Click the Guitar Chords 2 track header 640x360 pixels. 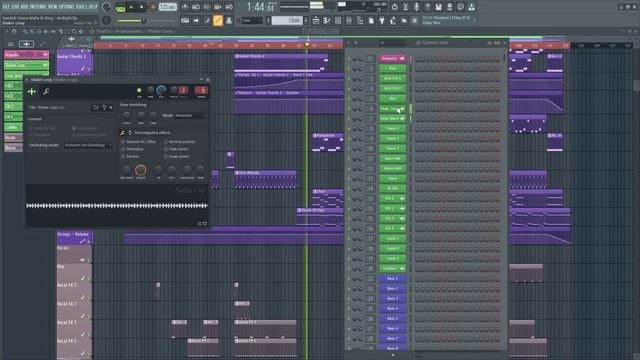pos(75,62)
